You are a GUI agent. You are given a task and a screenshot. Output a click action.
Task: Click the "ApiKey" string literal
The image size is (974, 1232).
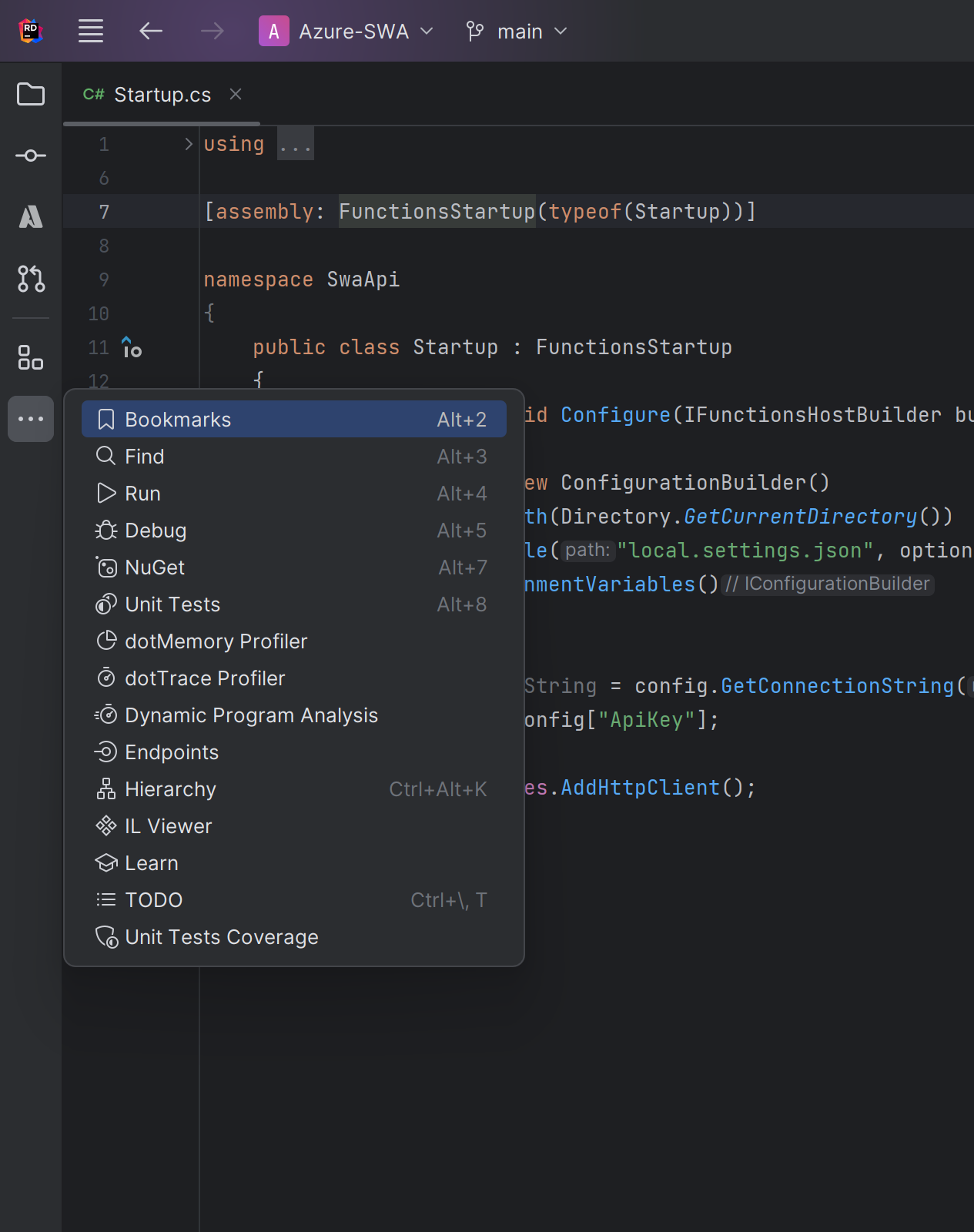pyautogui.click(x=646, y=720)
